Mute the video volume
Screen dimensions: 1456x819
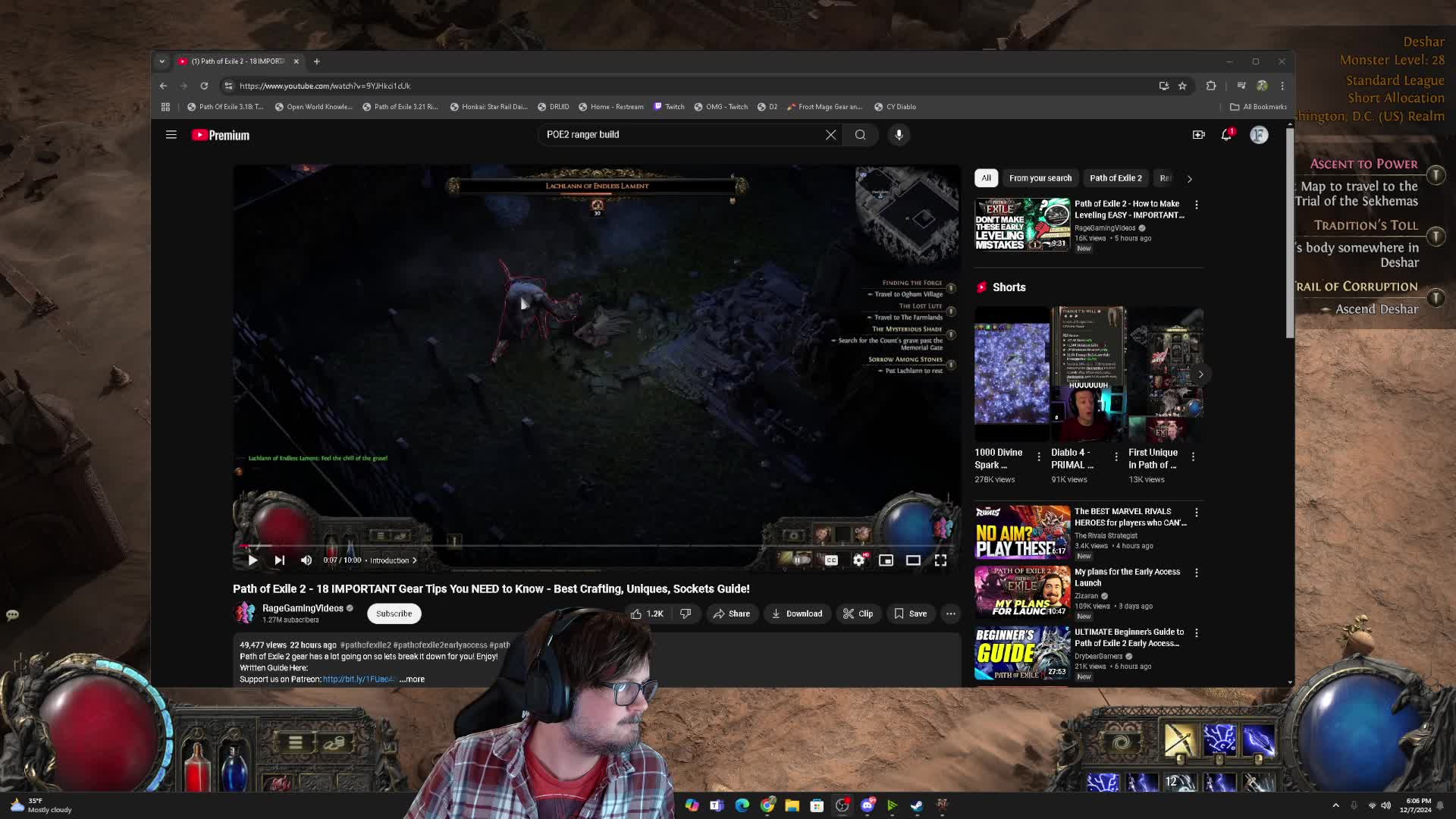click(306, 560)
